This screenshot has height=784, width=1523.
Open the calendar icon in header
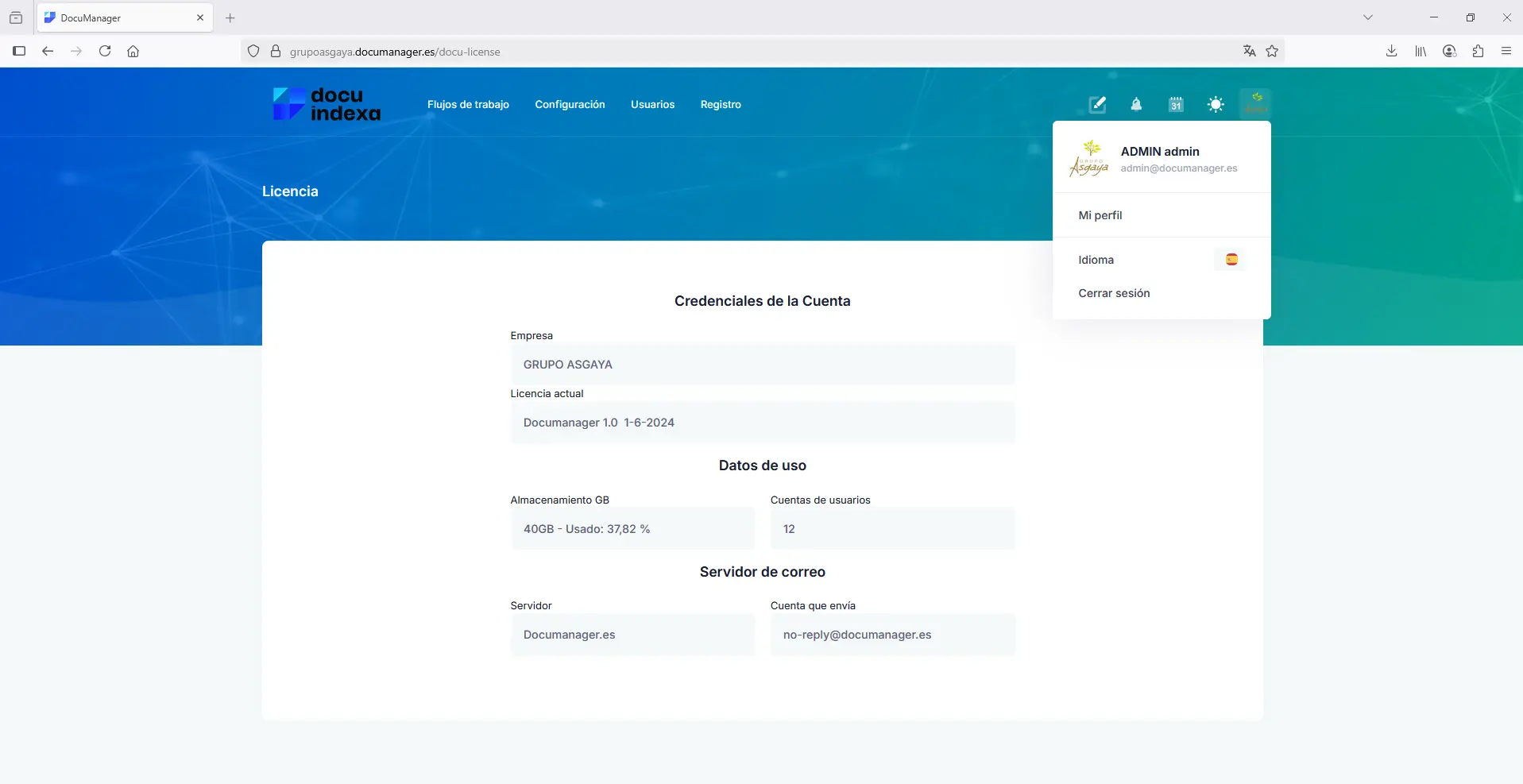(1176, 105)
